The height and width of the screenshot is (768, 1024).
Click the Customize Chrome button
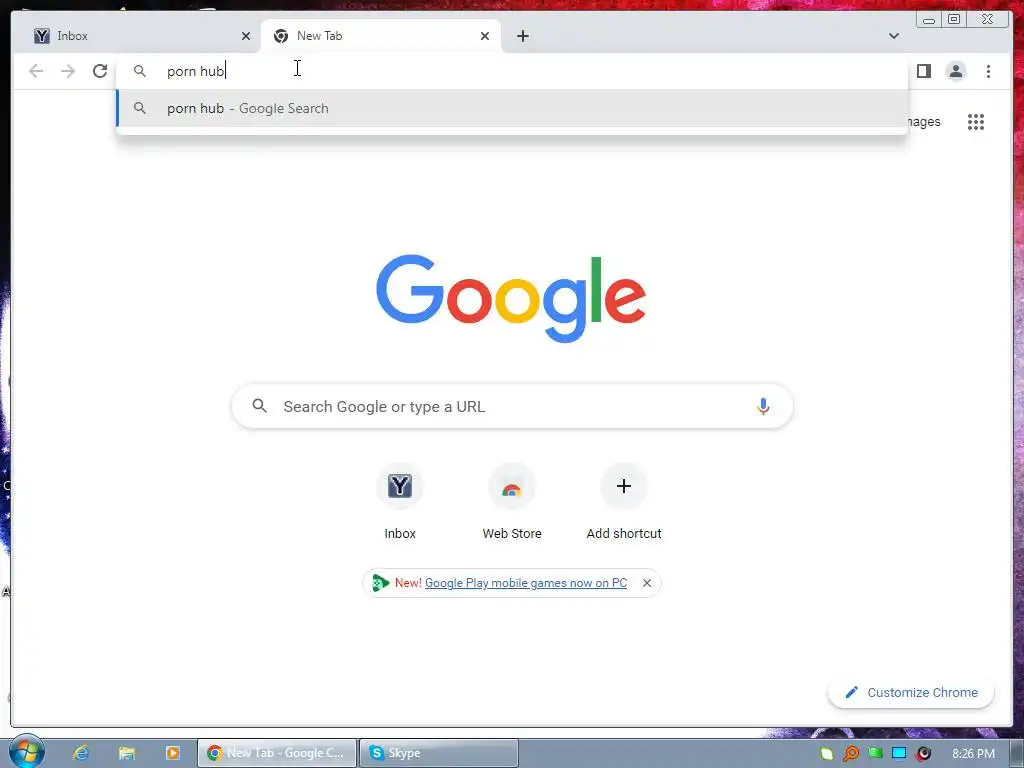click(911, 692)
